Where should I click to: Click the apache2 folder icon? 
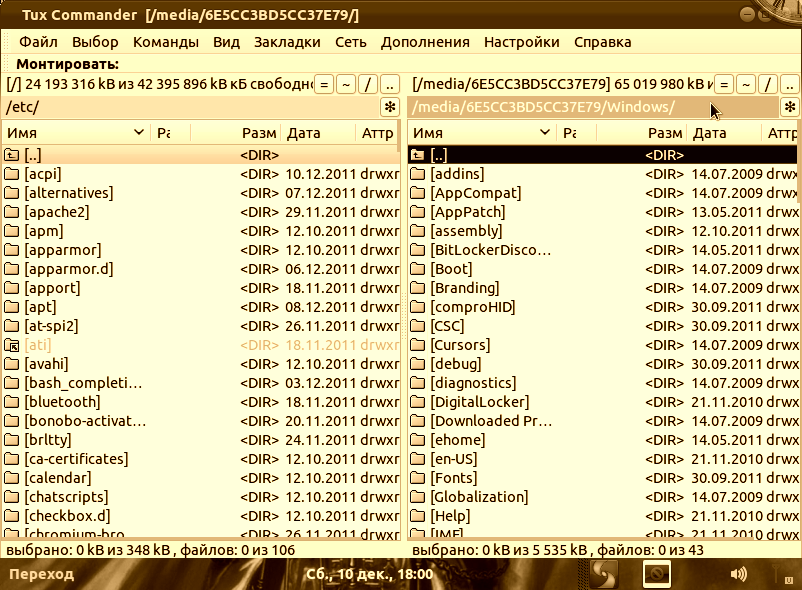click(x=12, y=212)
